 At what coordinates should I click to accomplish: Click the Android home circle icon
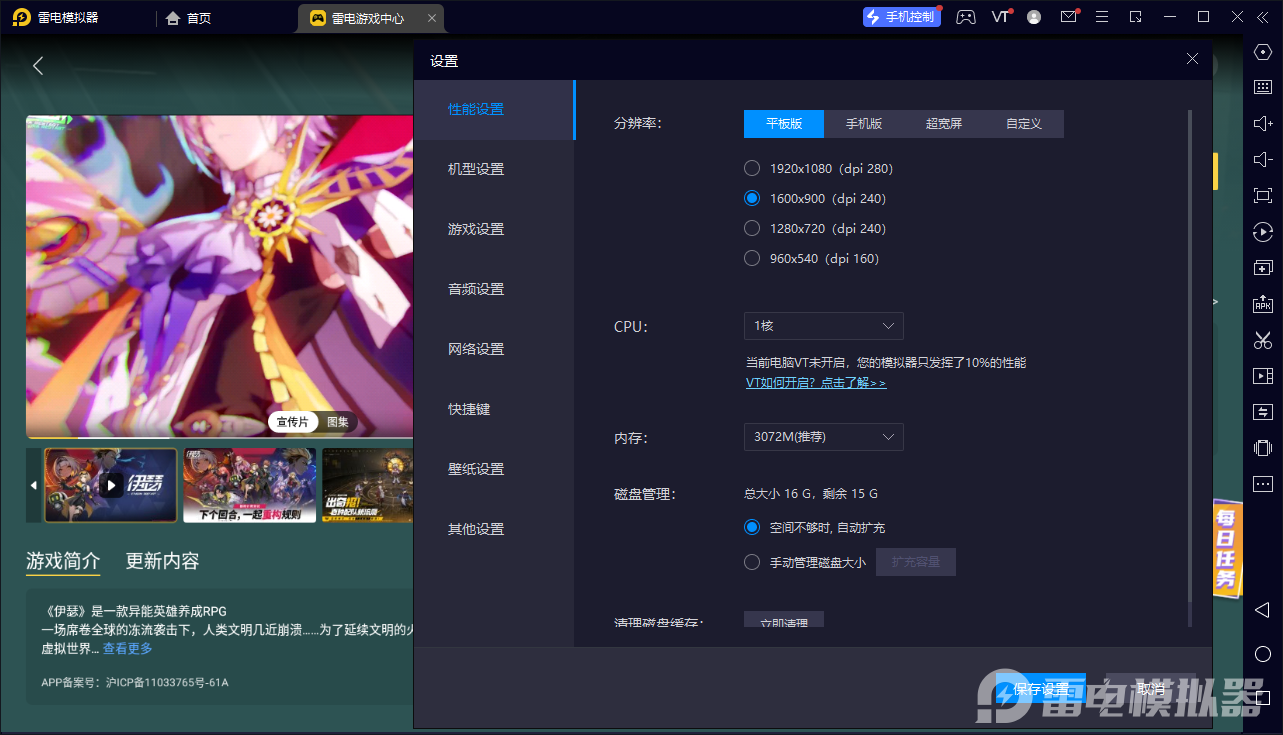[x=1263, y=654]
